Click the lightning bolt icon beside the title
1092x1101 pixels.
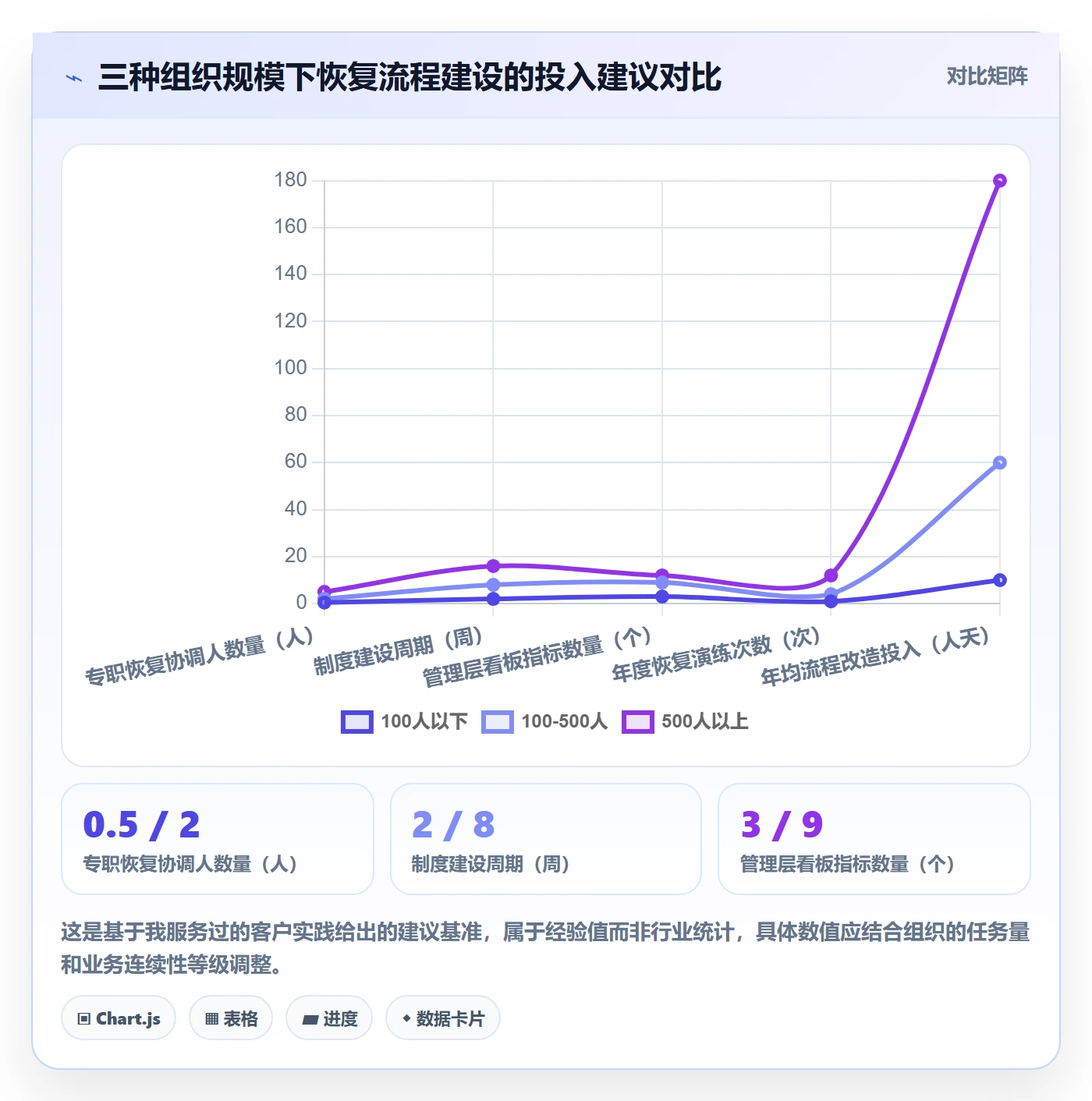[74, 78]
